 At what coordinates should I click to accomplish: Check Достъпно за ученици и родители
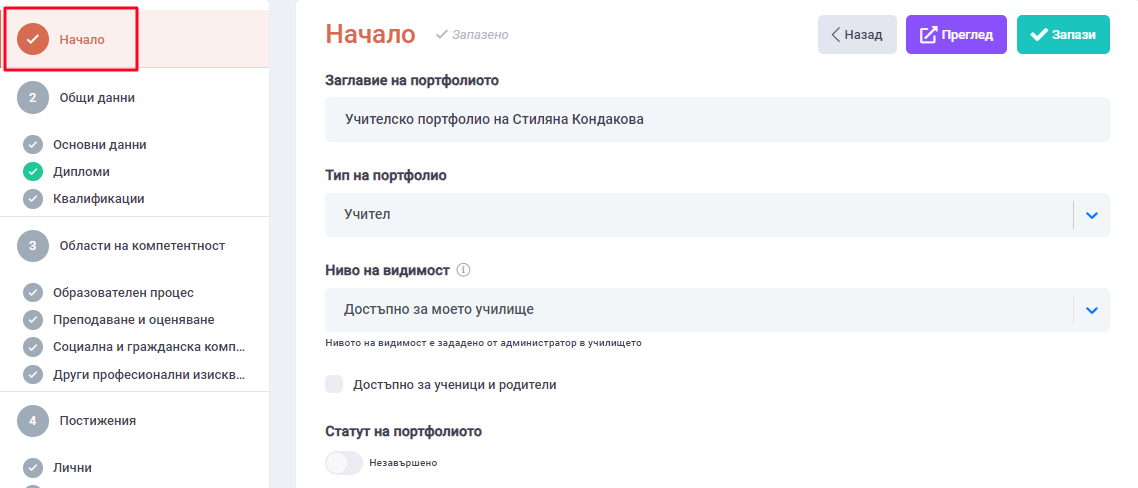[334, 384]
